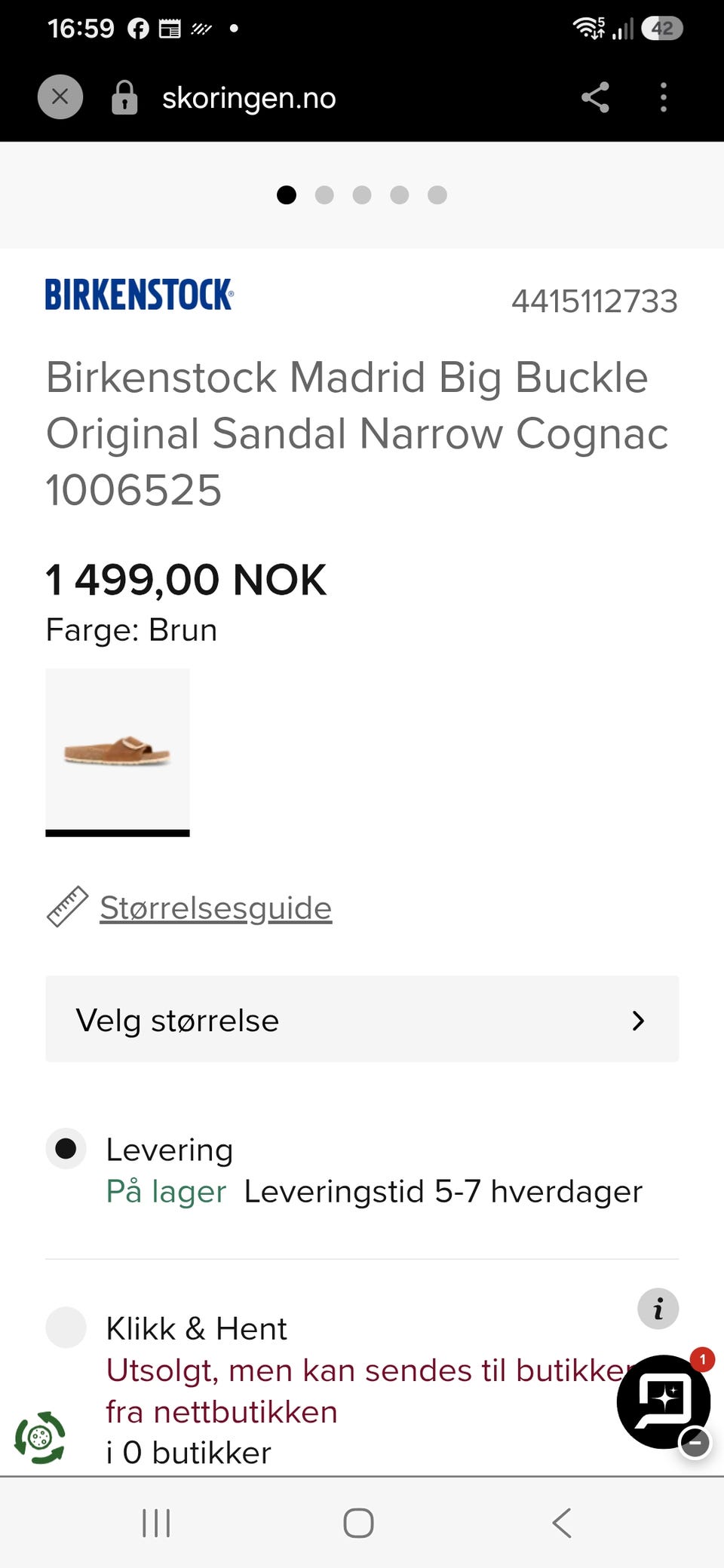Screen dimensions: 724x1568
Task: Select the Klikk & Hent radio option
Action: click(66, 1328)
